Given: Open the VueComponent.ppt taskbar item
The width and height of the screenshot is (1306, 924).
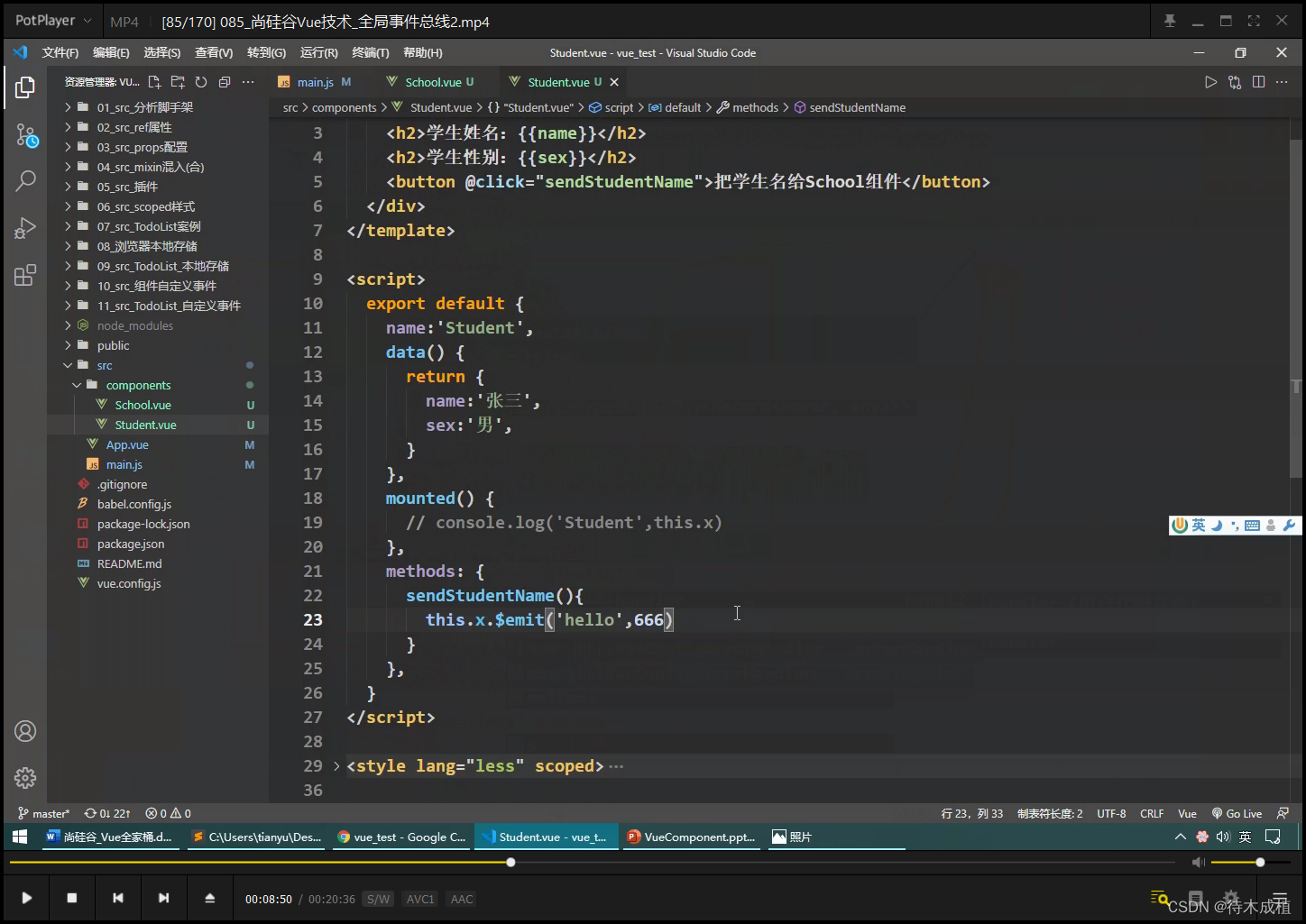Looking at the screenshot, I should pyautogui.click(x=691, y=837).
